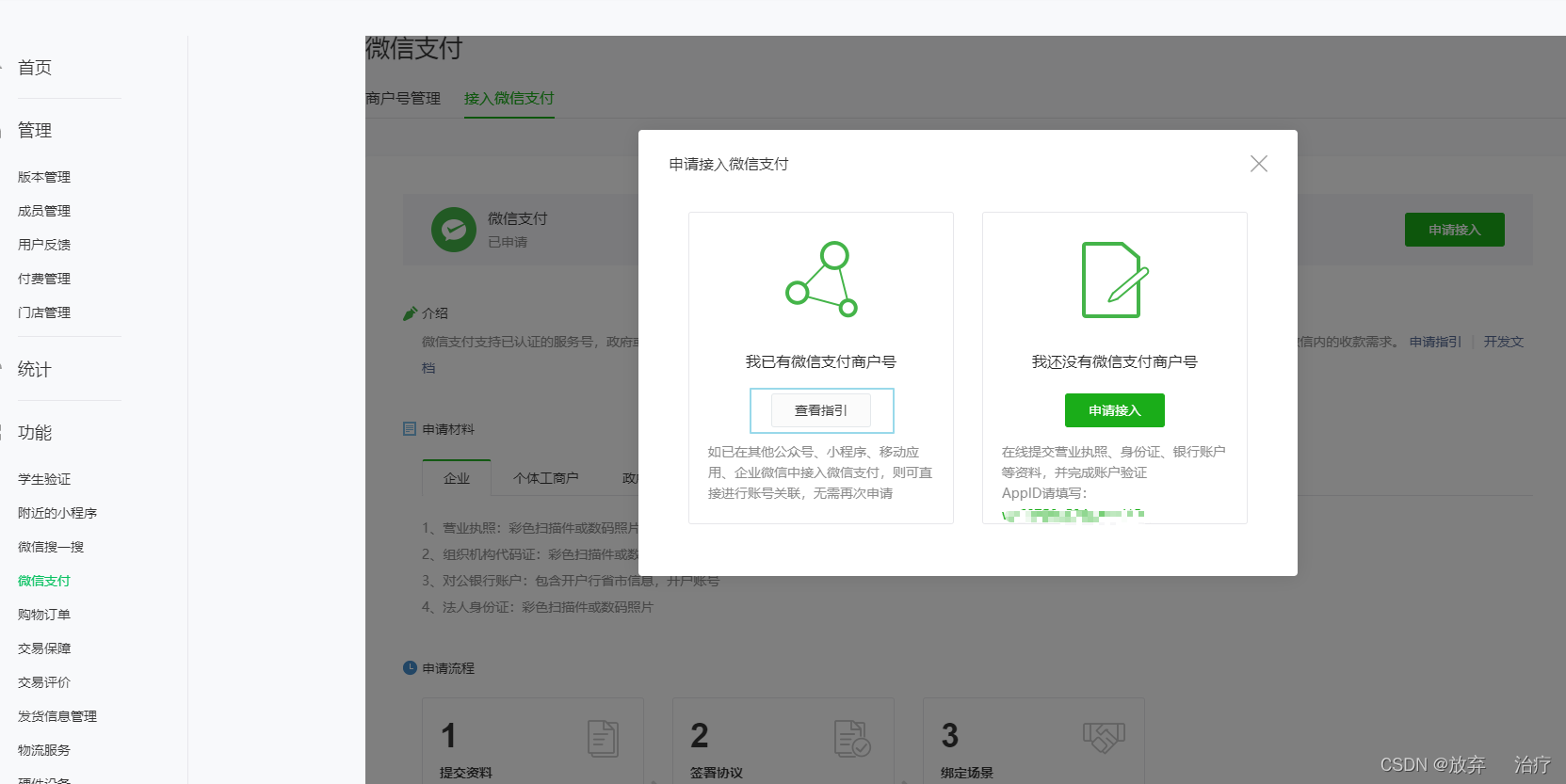Click the 介绍 pencil icon
Viewport: 1566px width, 784px height.
[x=410, y=313]
